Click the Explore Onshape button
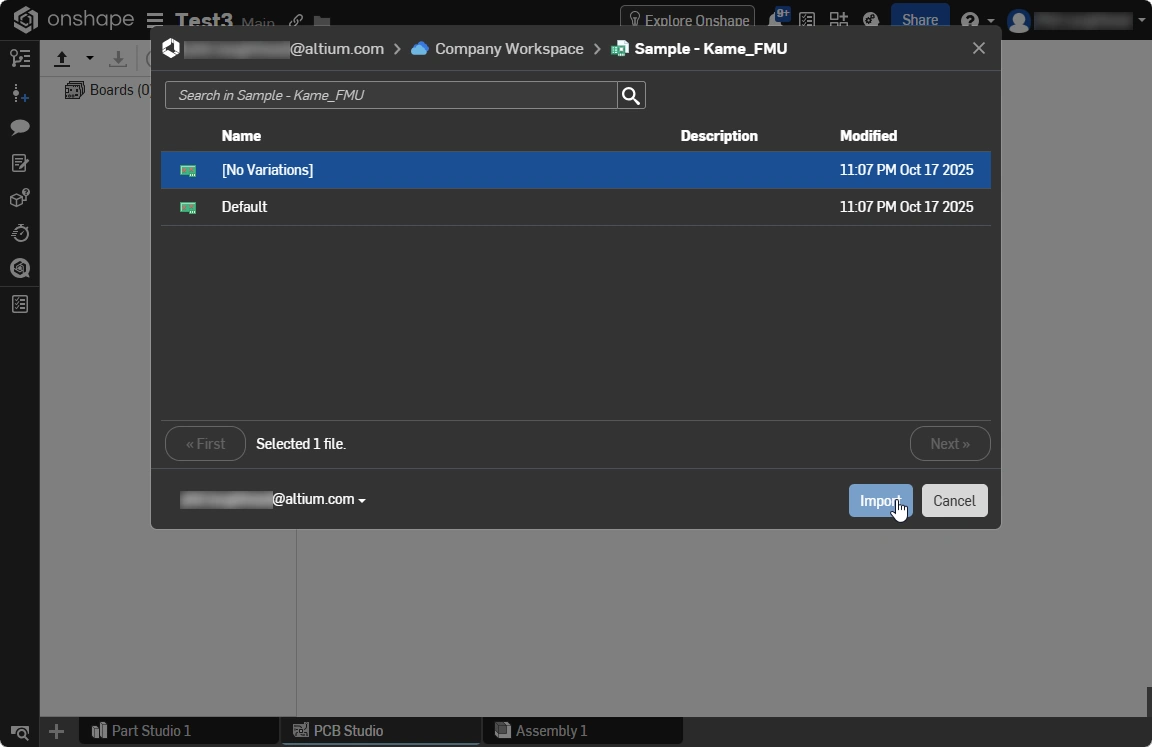Screen dimensions: 1152x747 tap(688, 20)
